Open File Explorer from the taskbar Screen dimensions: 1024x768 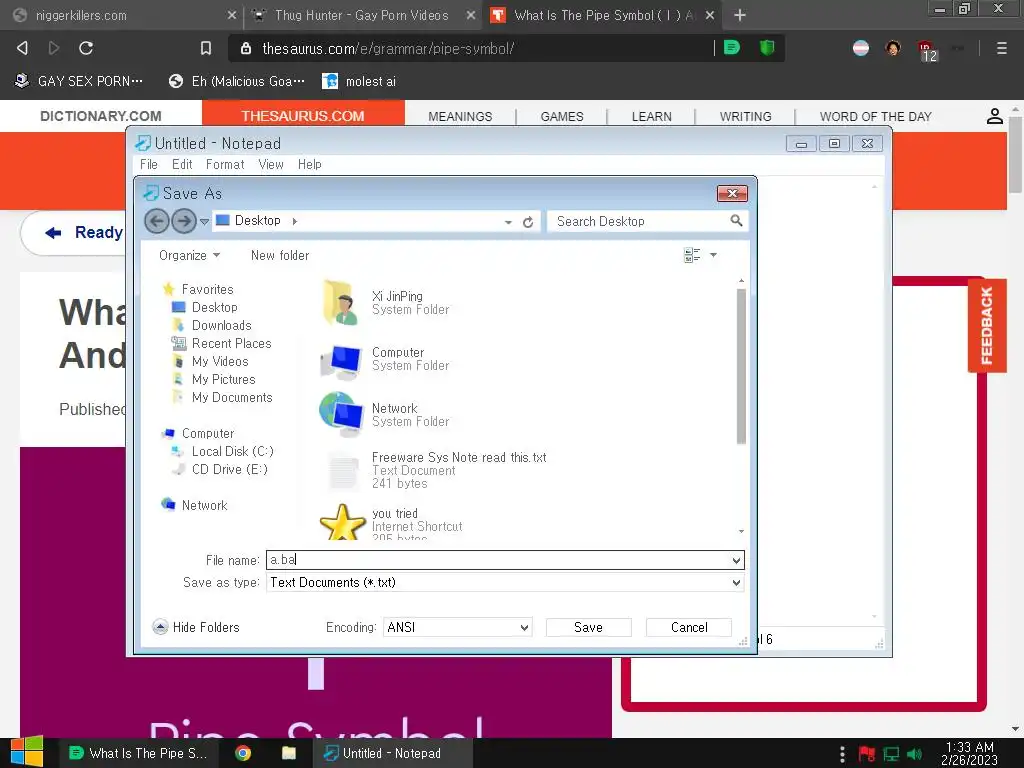(x=289, y=753)
